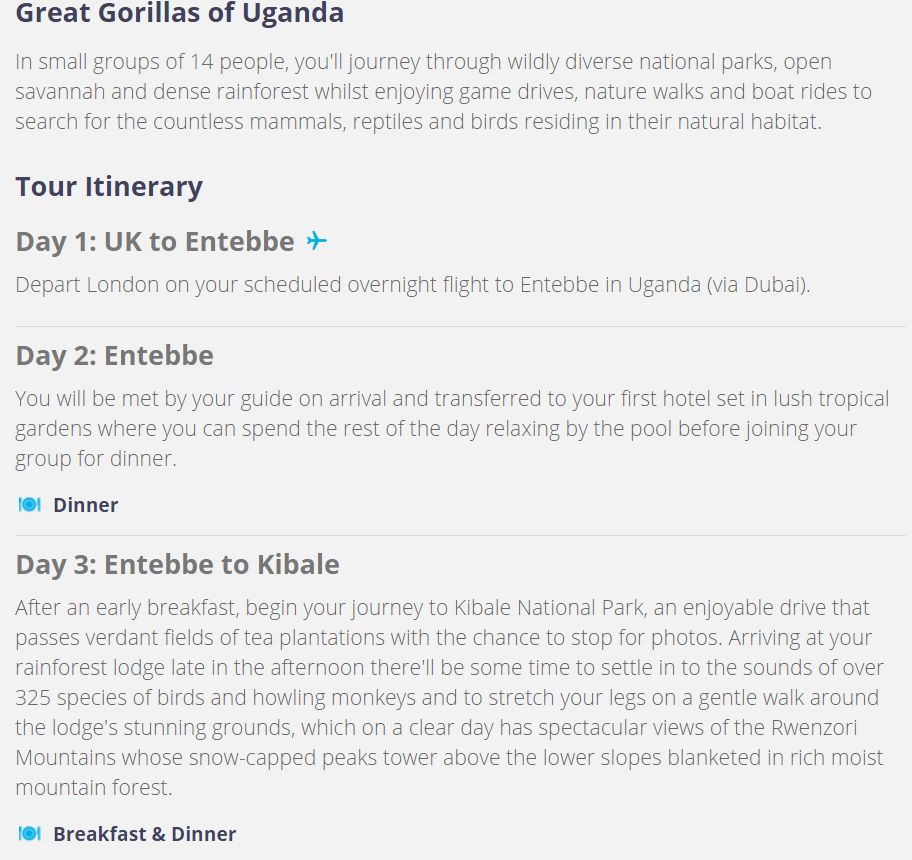912x860 pixels.
Task: Click the words 'via Dubai' in Day 1
Action: (758, 285)
